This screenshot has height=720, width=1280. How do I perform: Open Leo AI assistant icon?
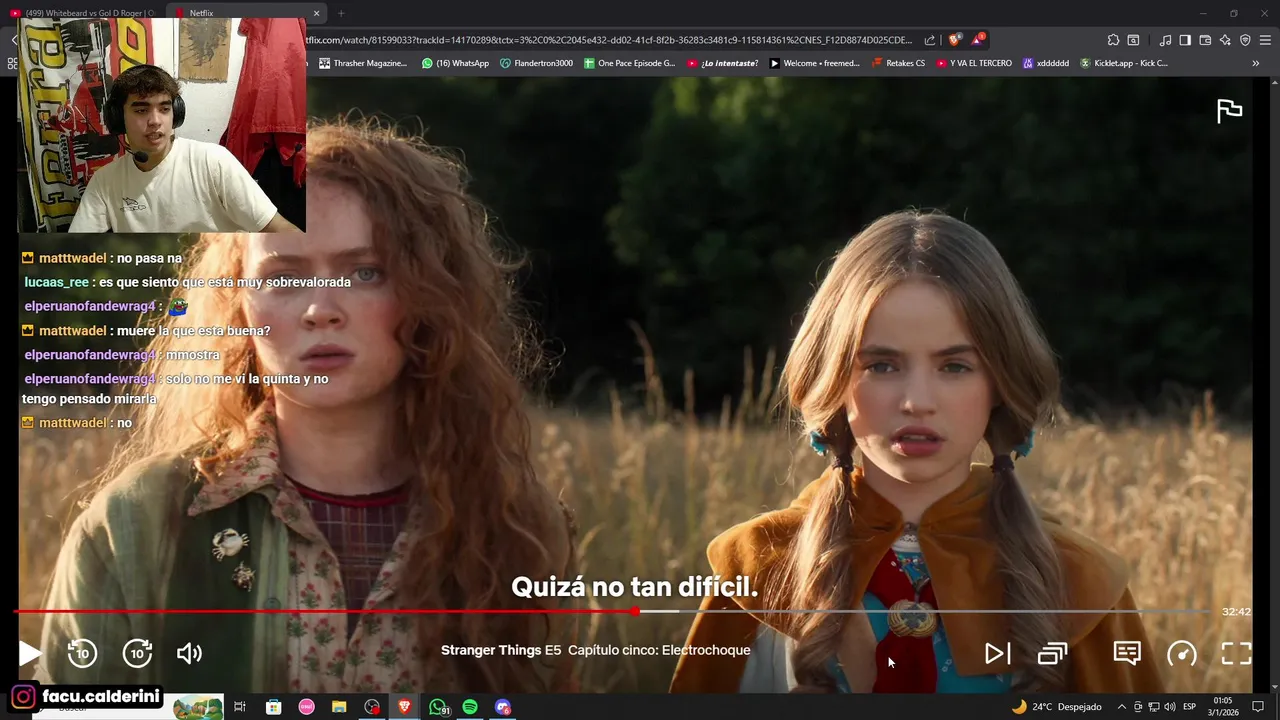1225,40
